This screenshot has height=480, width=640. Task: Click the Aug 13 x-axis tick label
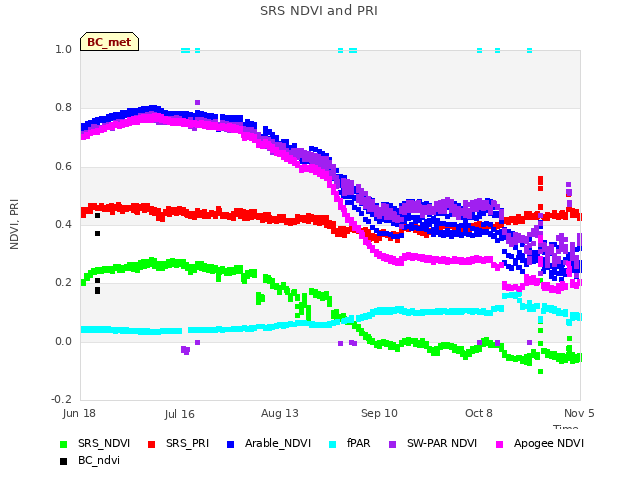[280, 413]
